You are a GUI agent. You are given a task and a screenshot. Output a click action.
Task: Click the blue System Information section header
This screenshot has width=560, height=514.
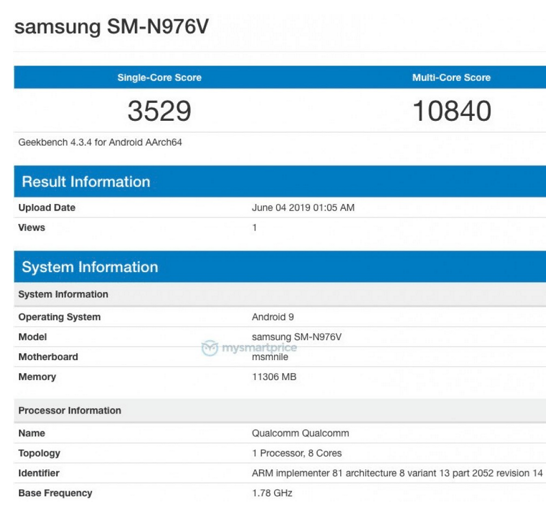280,267
